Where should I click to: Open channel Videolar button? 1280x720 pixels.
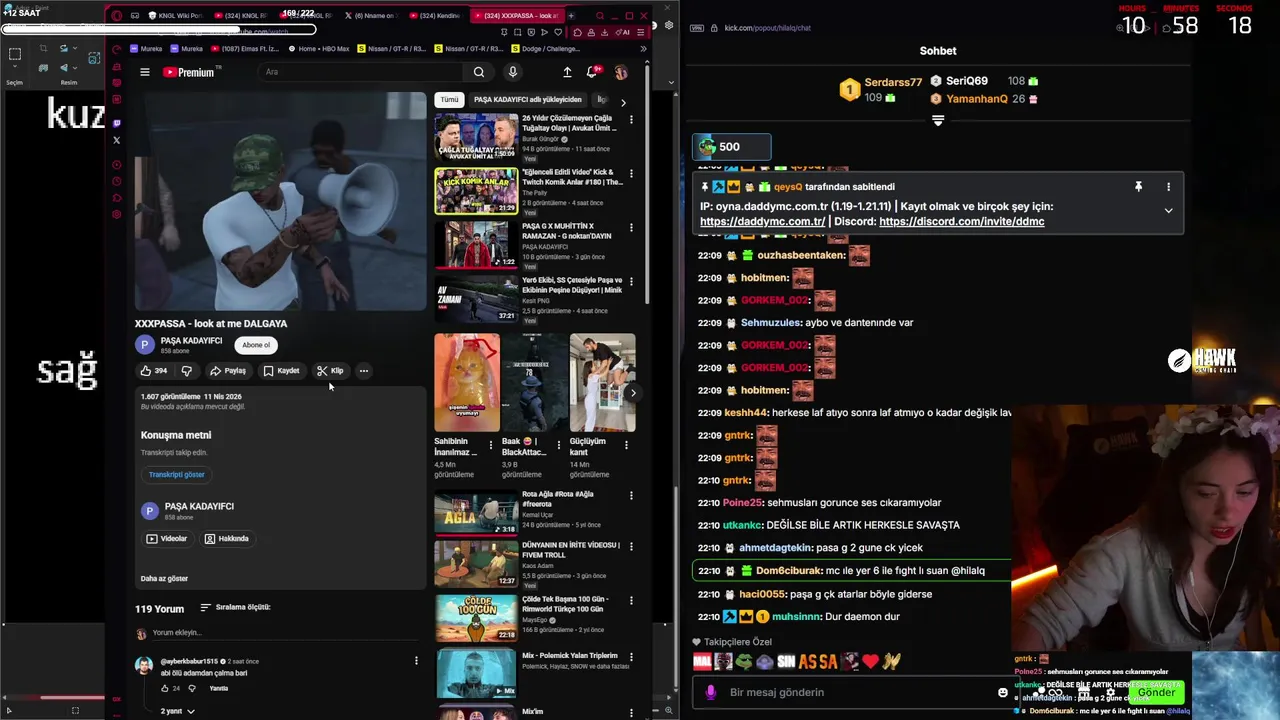[x=167, y=539]
